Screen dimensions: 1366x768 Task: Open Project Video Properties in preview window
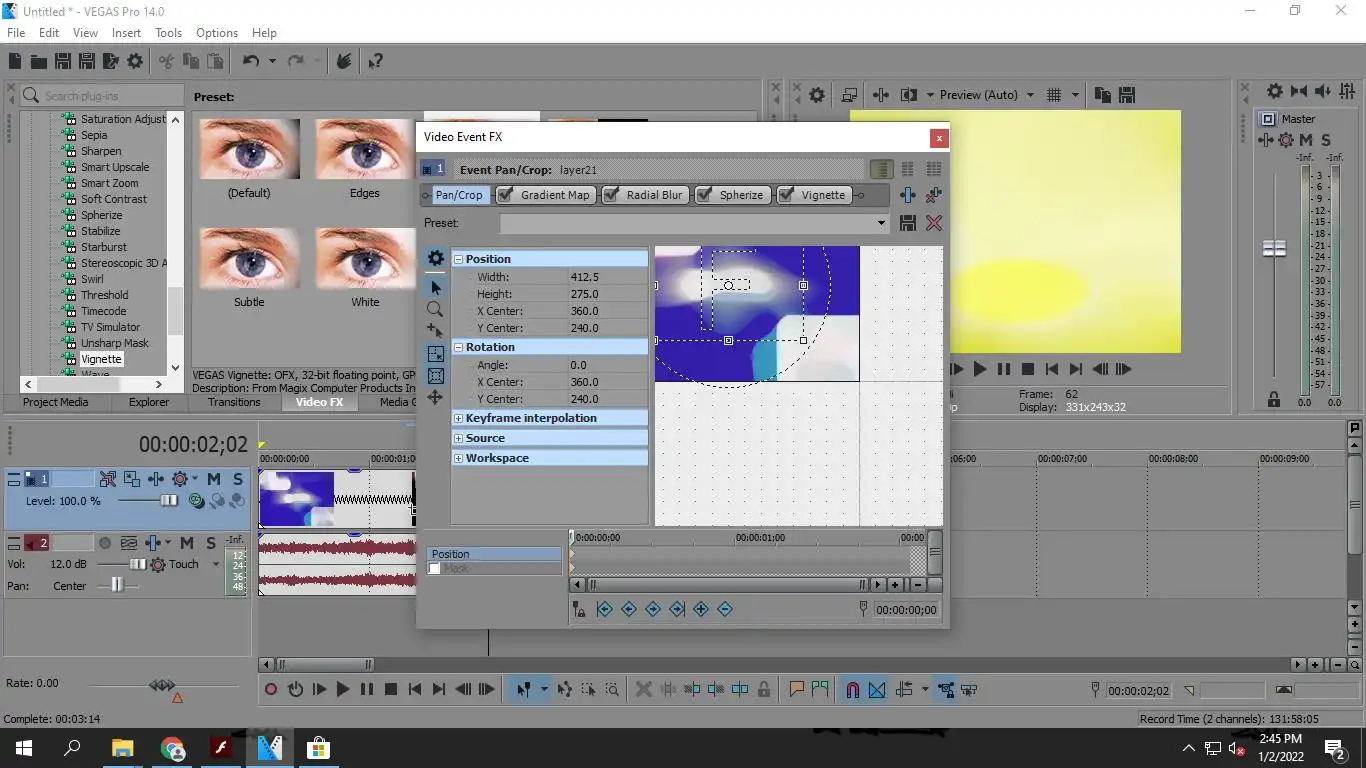click(x=817, y=95)
